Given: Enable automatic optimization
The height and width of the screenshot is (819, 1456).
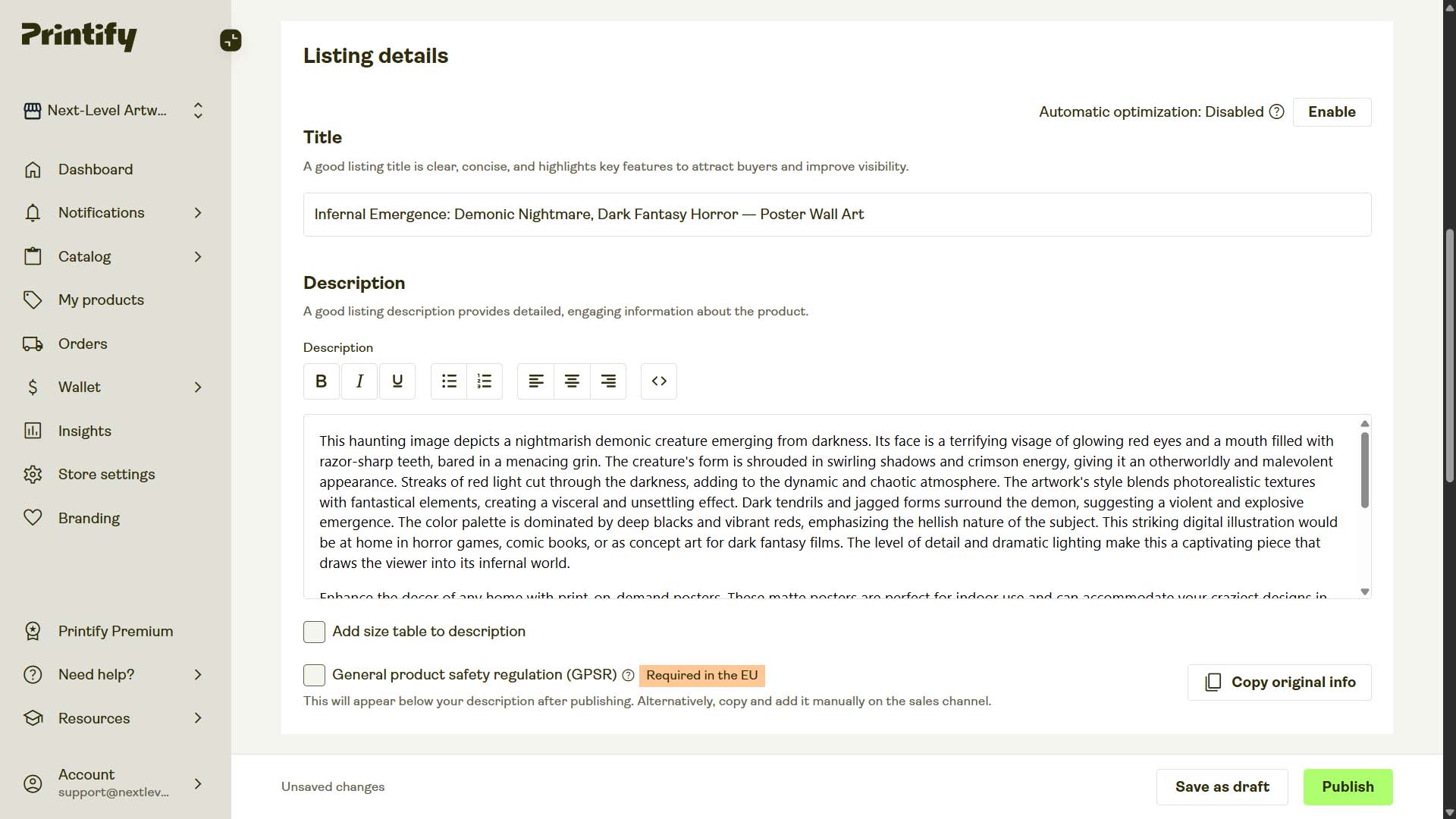Looking at the screenshot, I should tap(1332, 111).
